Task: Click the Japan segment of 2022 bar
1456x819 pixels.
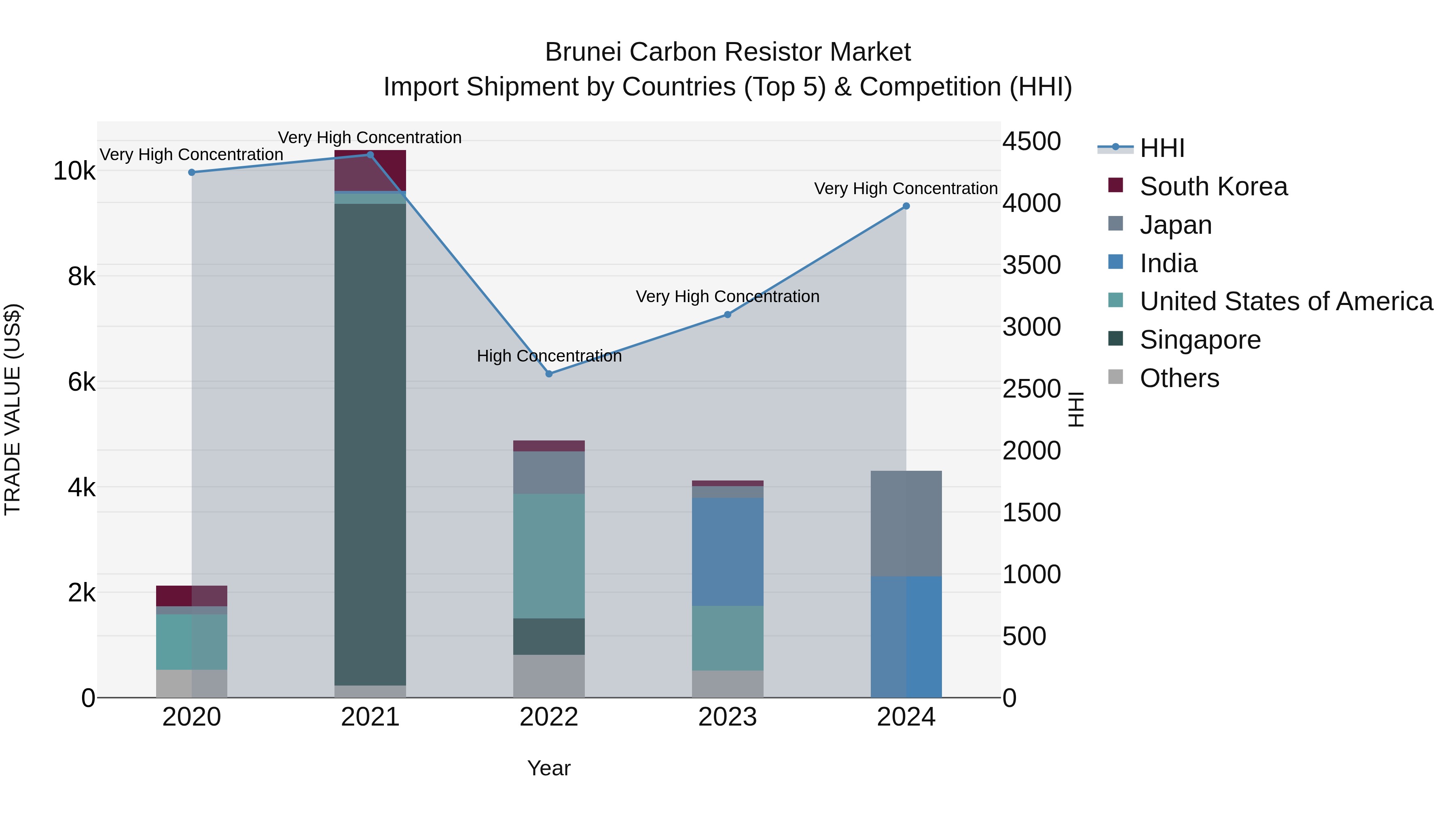Action: coord(549,472)
